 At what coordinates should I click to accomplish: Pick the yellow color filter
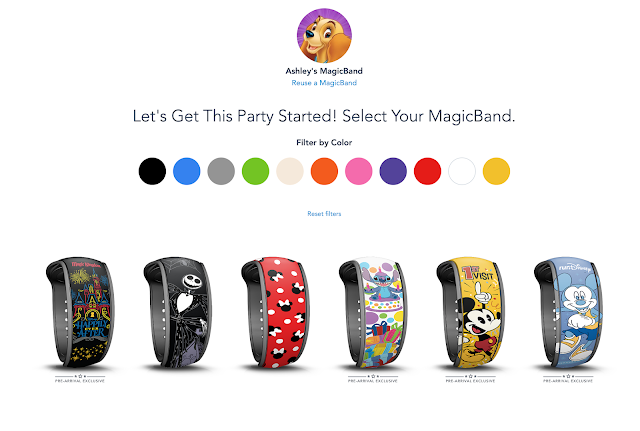pyautogui.click(x=496, y=171)
